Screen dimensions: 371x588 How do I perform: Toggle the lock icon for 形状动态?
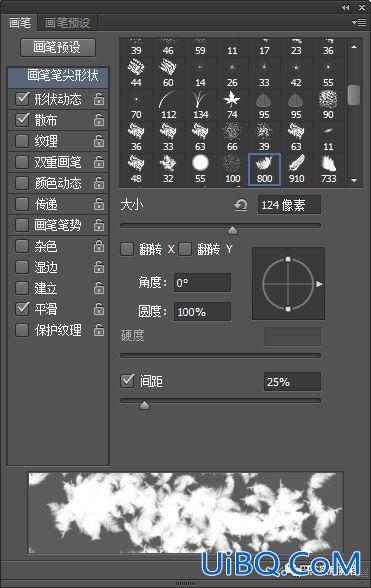pos(99,99)
